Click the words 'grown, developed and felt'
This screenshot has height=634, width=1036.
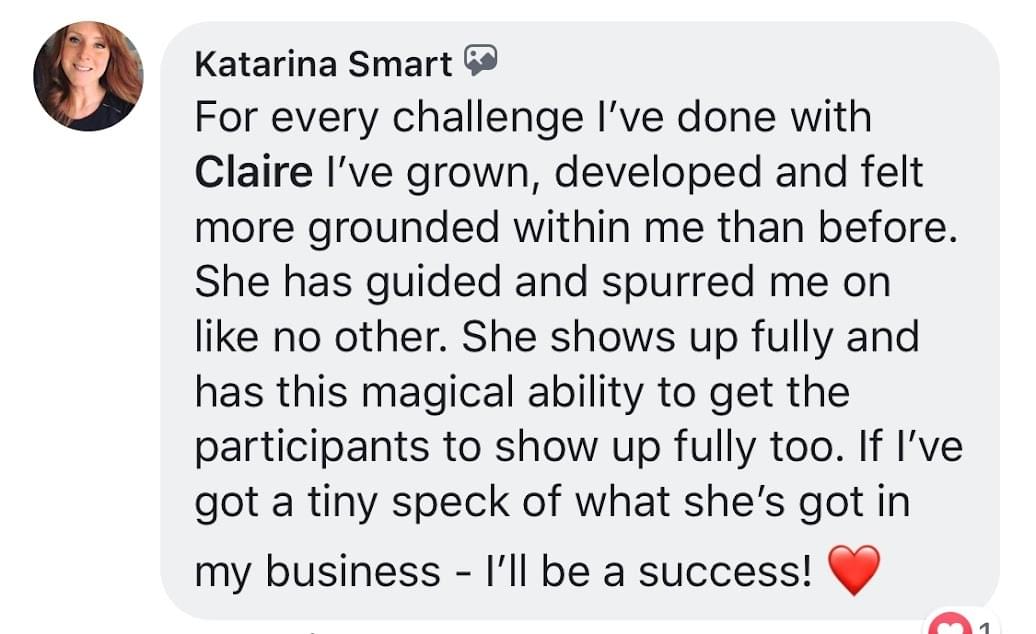[x=664, y=174]
